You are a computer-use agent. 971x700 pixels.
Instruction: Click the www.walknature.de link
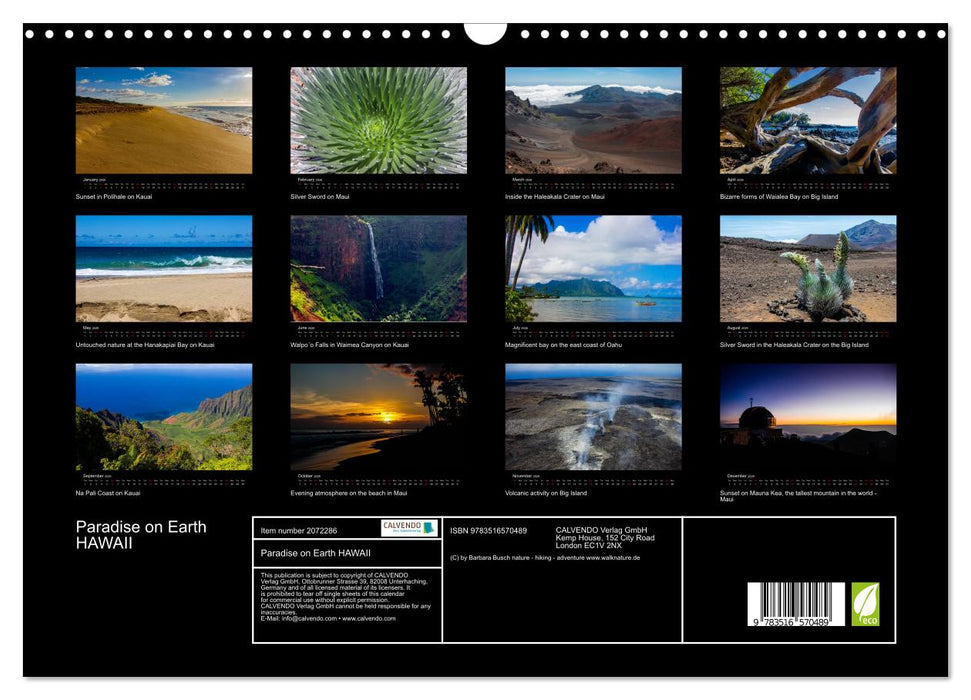[614, 556]
